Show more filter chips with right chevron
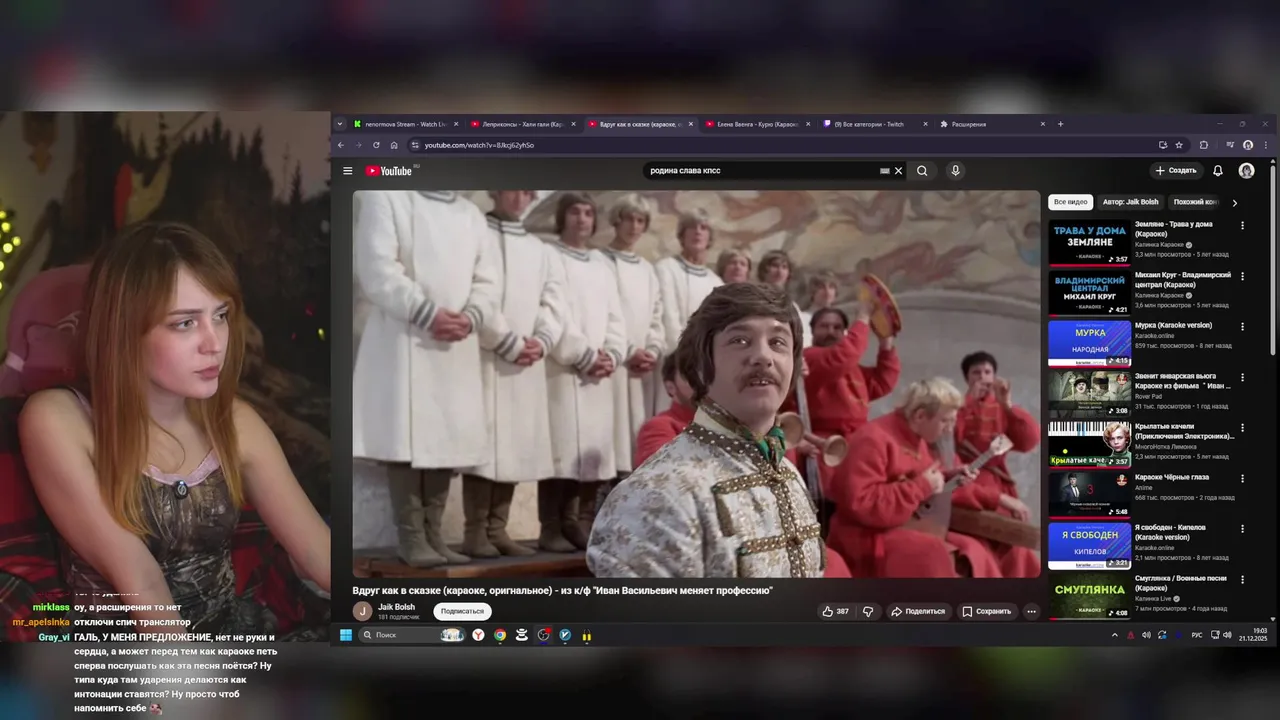 (1234, 202)
